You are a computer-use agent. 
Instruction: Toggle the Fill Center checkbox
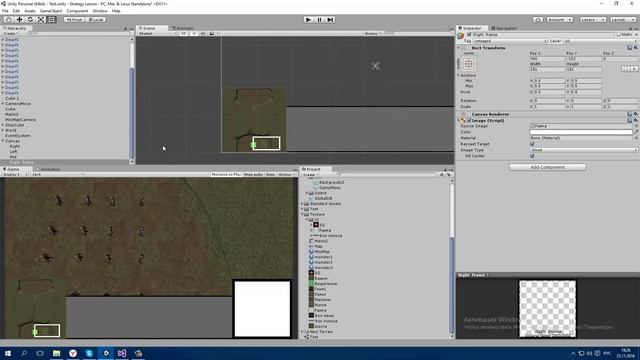click(x=532, y=156)
